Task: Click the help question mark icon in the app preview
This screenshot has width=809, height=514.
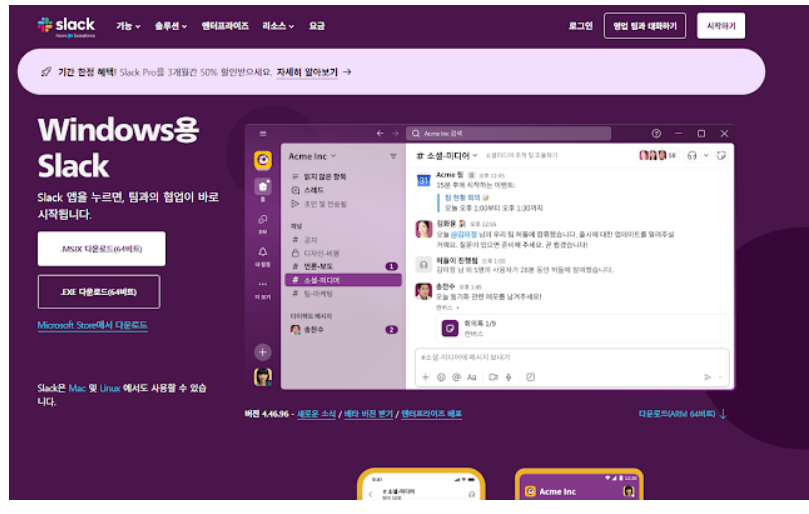Action: (x=656, y=134)
